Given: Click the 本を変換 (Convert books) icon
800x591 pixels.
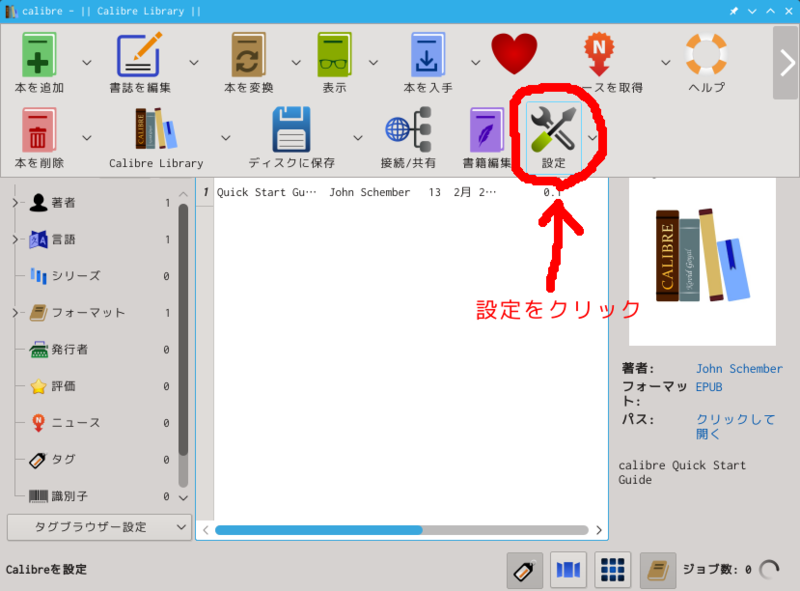Looking at the screenshot, I should click(x=248, y=55).
